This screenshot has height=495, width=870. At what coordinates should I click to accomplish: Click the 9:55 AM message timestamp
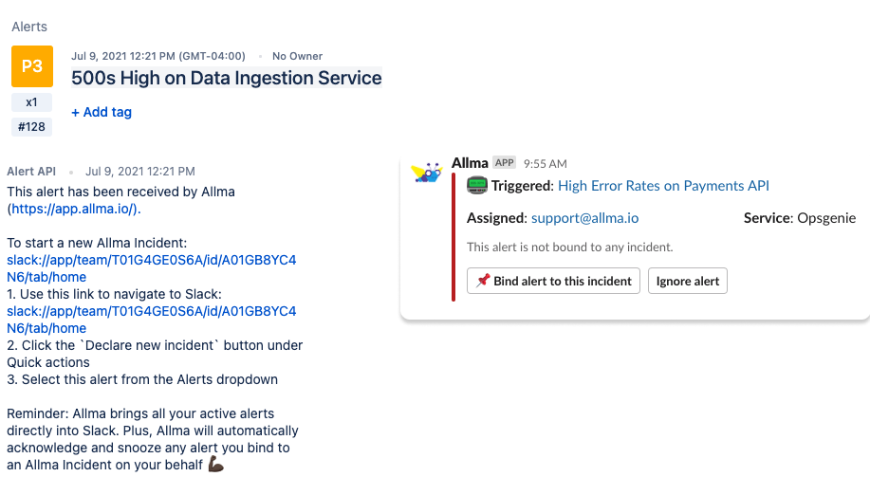545,163
